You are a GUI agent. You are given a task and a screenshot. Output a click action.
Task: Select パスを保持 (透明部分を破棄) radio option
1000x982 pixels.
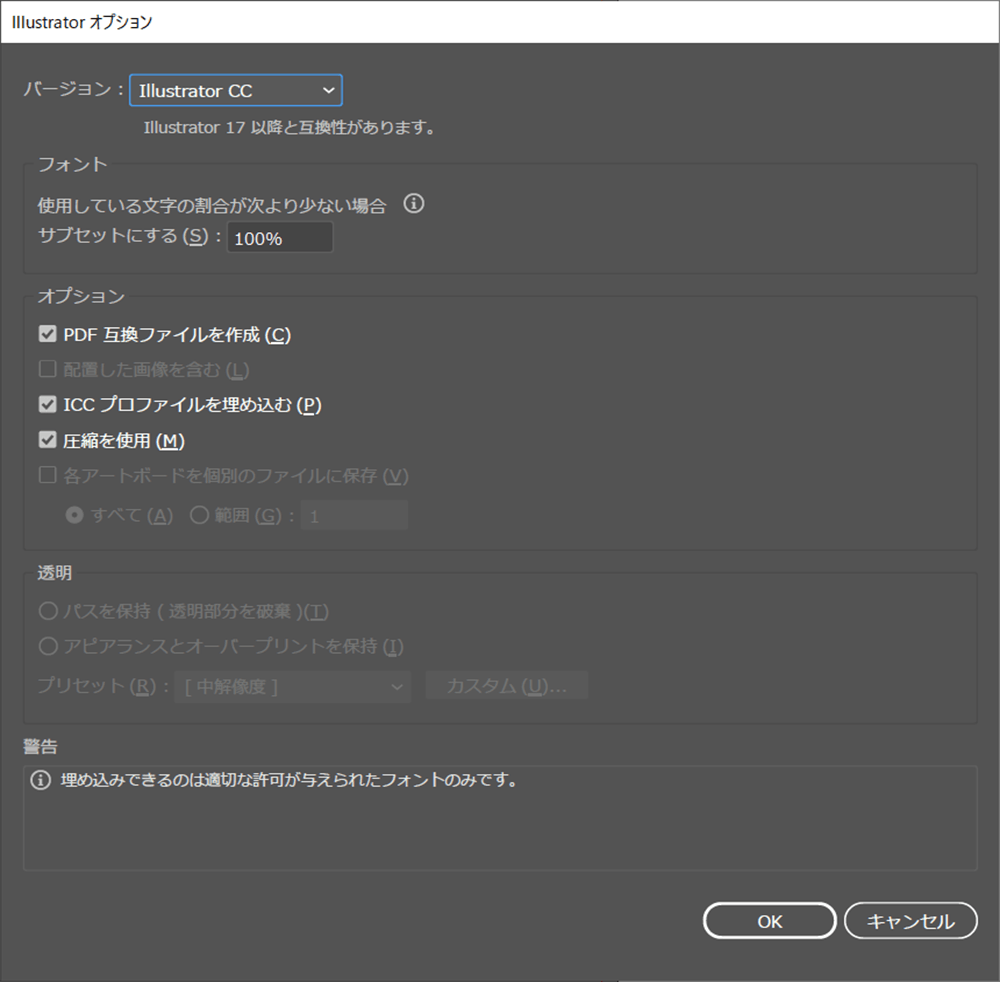[48, 611]
